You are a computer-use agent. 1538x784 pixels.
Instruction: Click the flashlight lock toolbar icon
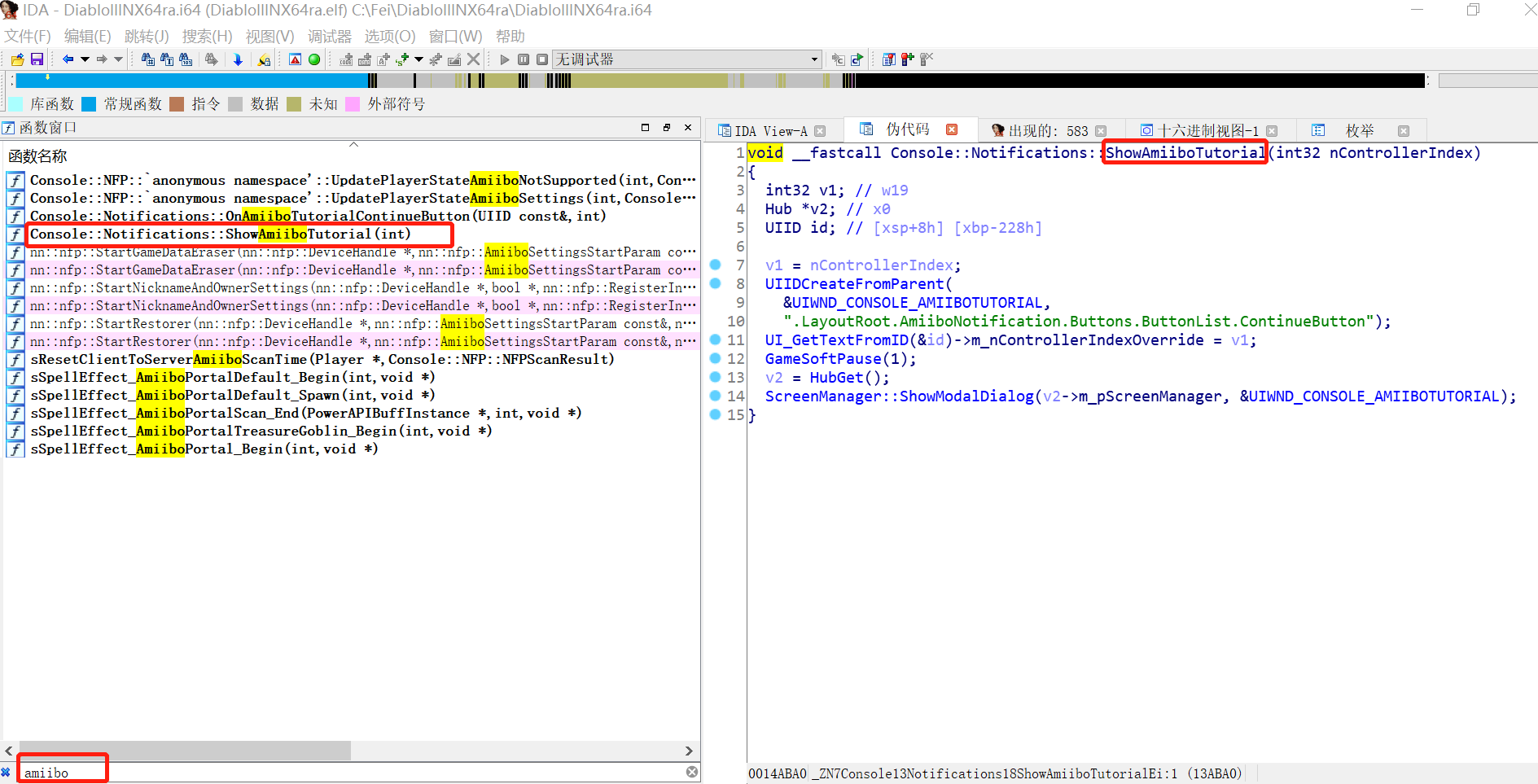[264, 59]
